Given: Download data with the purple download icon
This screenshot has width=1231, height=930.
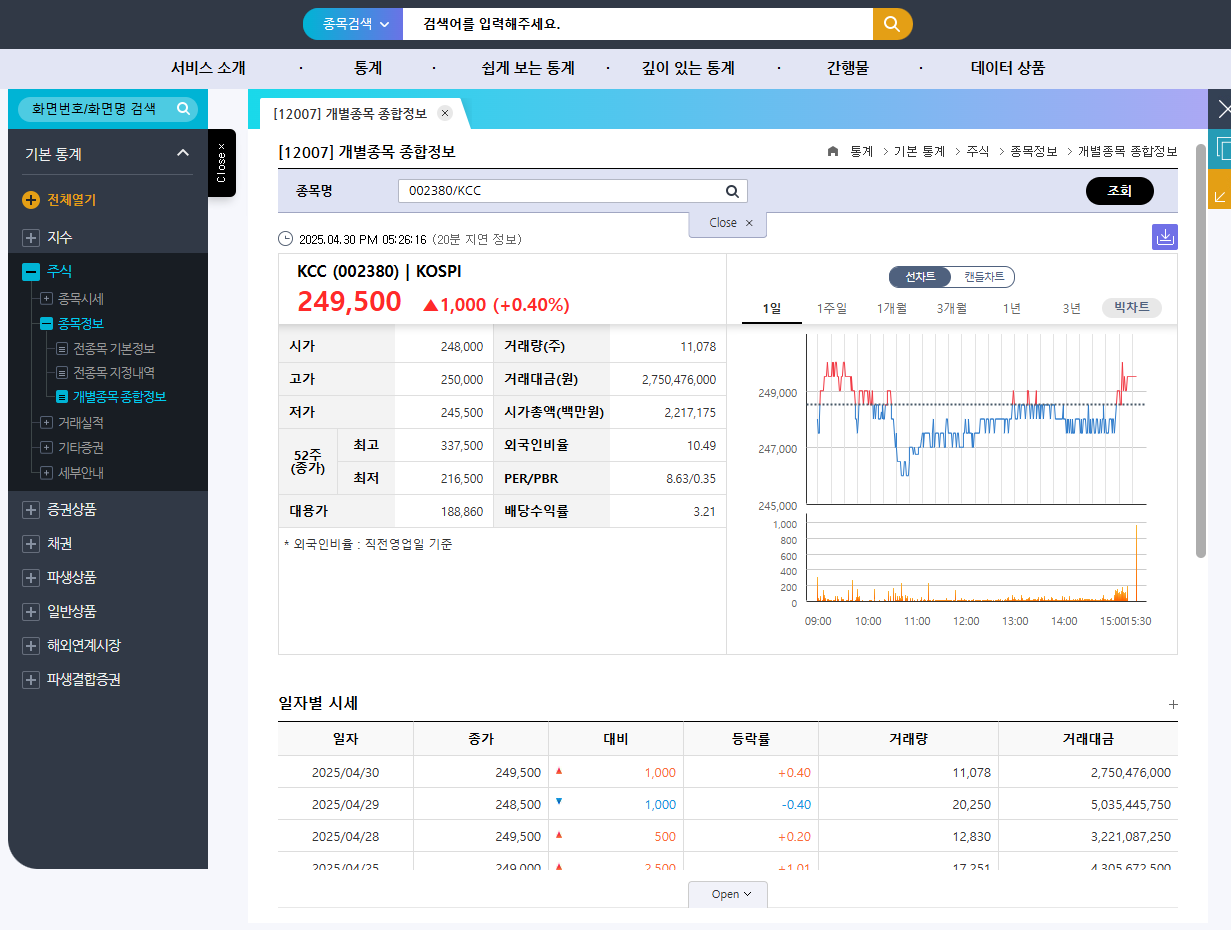Looking at the screenshot, I should (1165, 237).
